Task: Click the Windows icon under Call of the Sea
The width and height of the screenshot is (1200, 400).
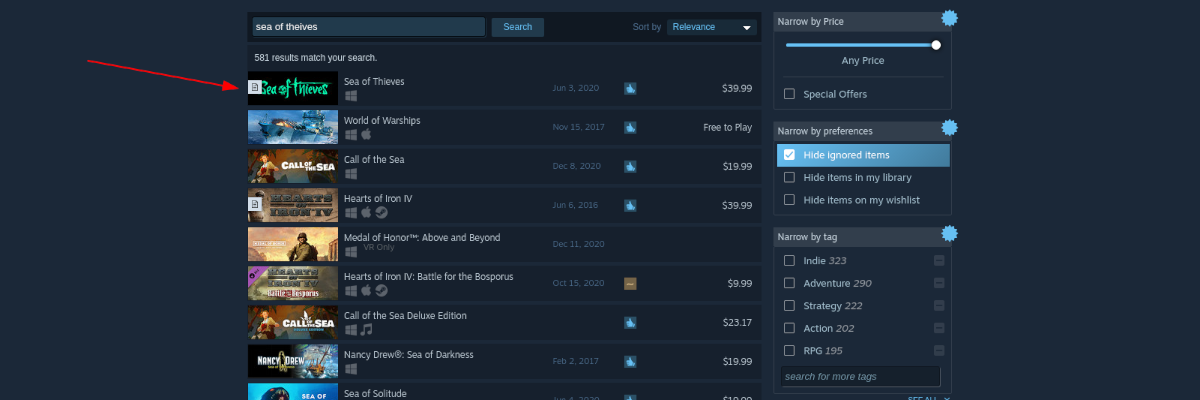Action: pos(351,173)
